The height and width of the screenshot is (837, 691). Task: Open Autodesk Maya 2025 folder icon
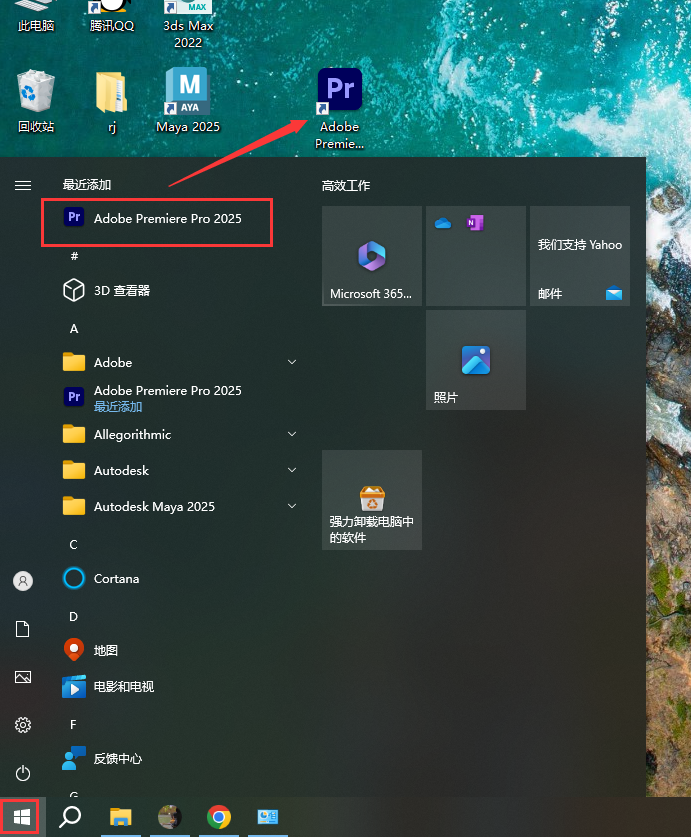coord(74,506)
